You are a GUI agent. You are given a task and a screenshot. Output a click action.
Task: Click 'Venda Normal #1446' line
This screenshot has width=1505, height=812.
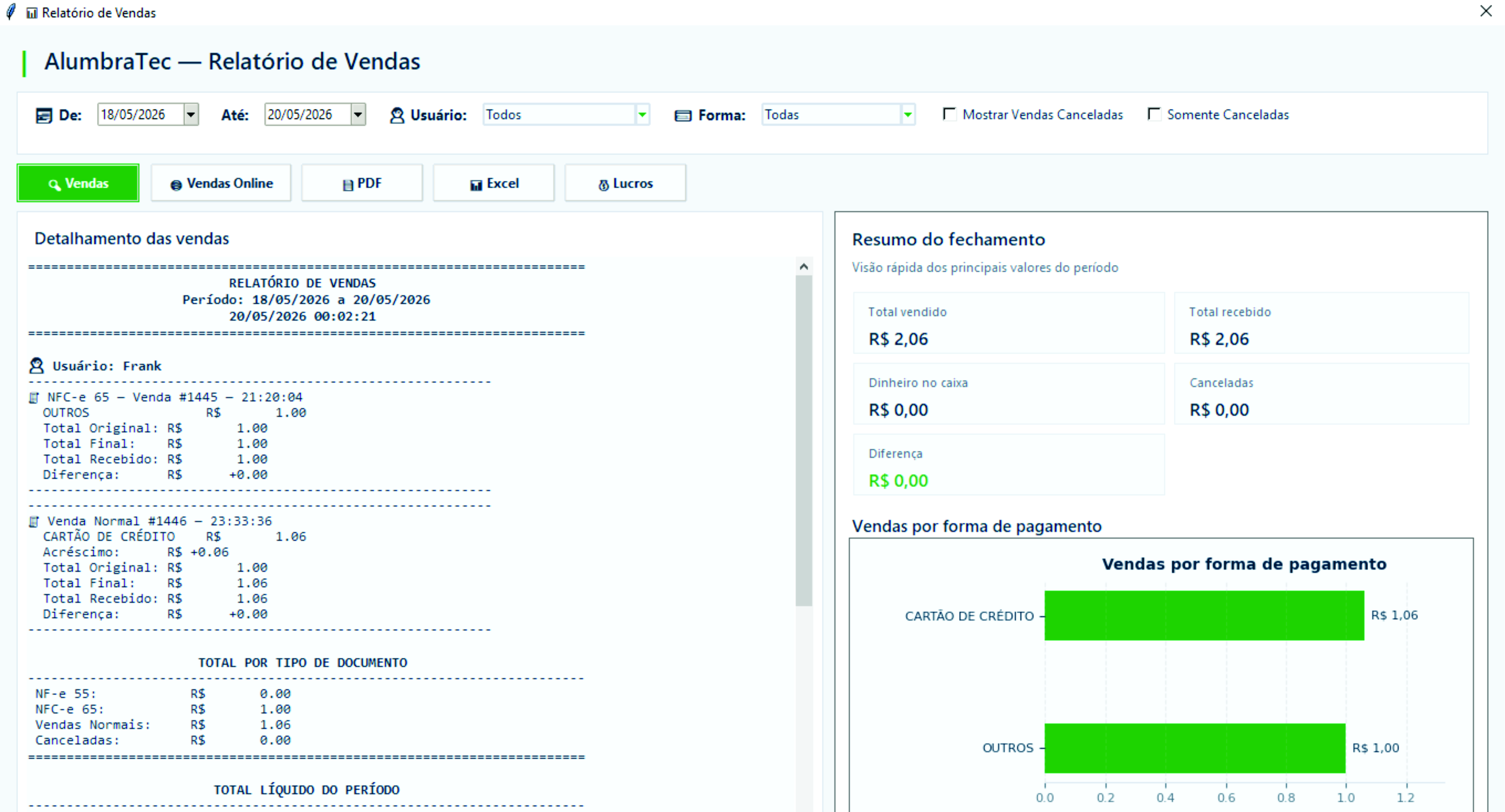pyautogui.click(x=160, y=521)
